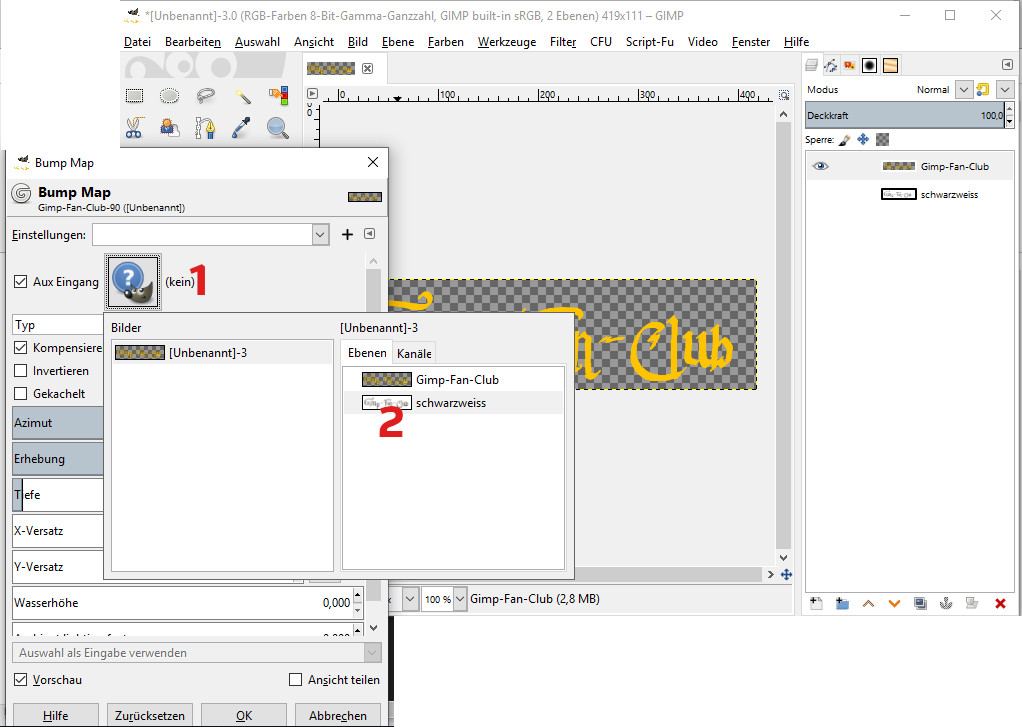Screen dimensions: 1022x727
Task: Duplicate the current layer
Action: click(920, 603)
